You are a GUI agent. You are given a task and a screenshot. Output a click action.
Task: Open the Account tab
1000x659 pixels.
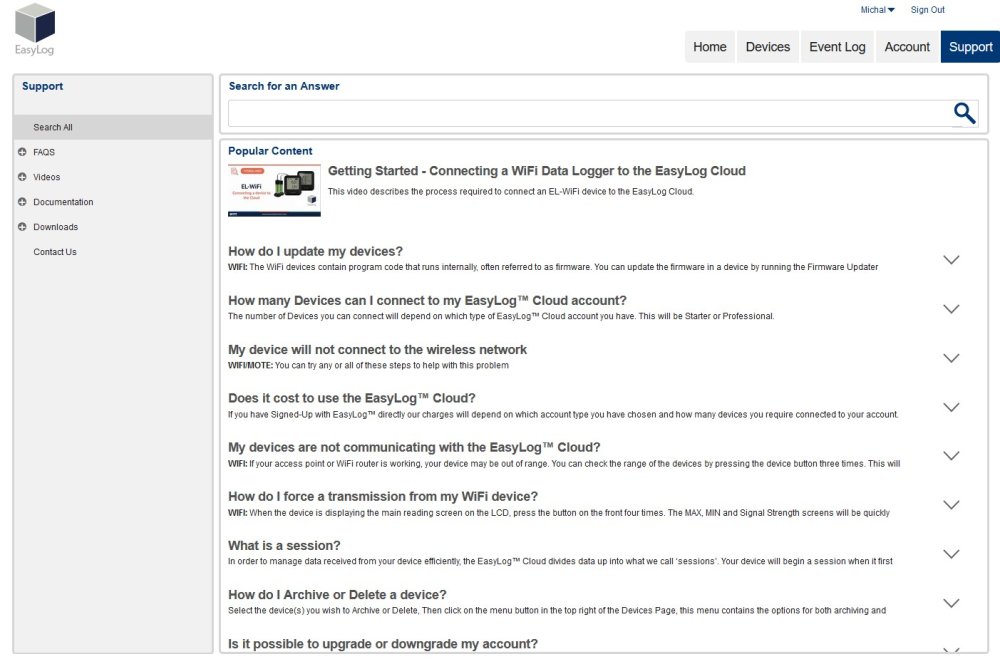point(907,47)
